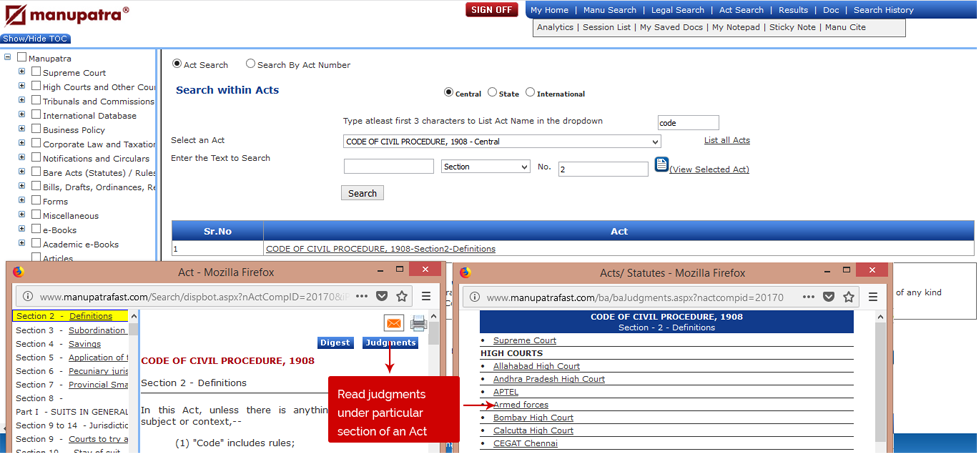Expand Notifications and Circulars node
977x453 pixels.
pos(22,157)
